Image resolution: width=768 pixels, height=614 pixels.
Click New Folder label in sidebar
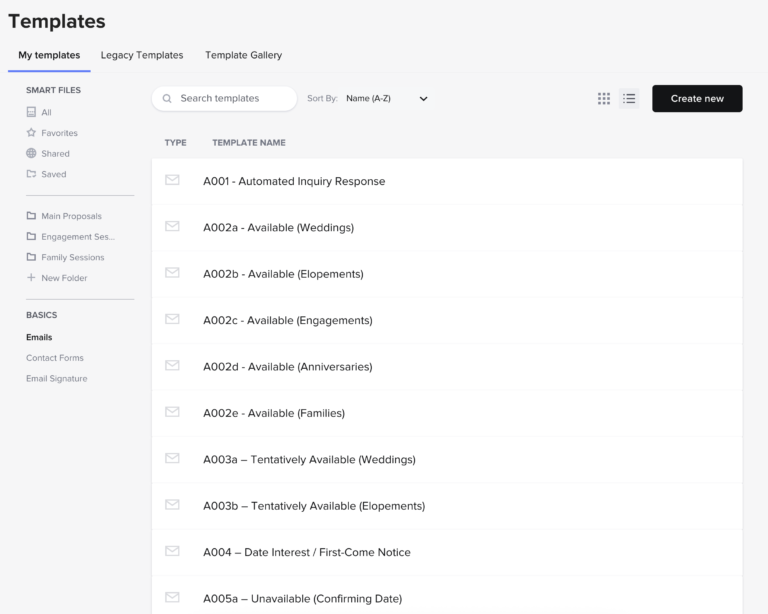point(64,278)
